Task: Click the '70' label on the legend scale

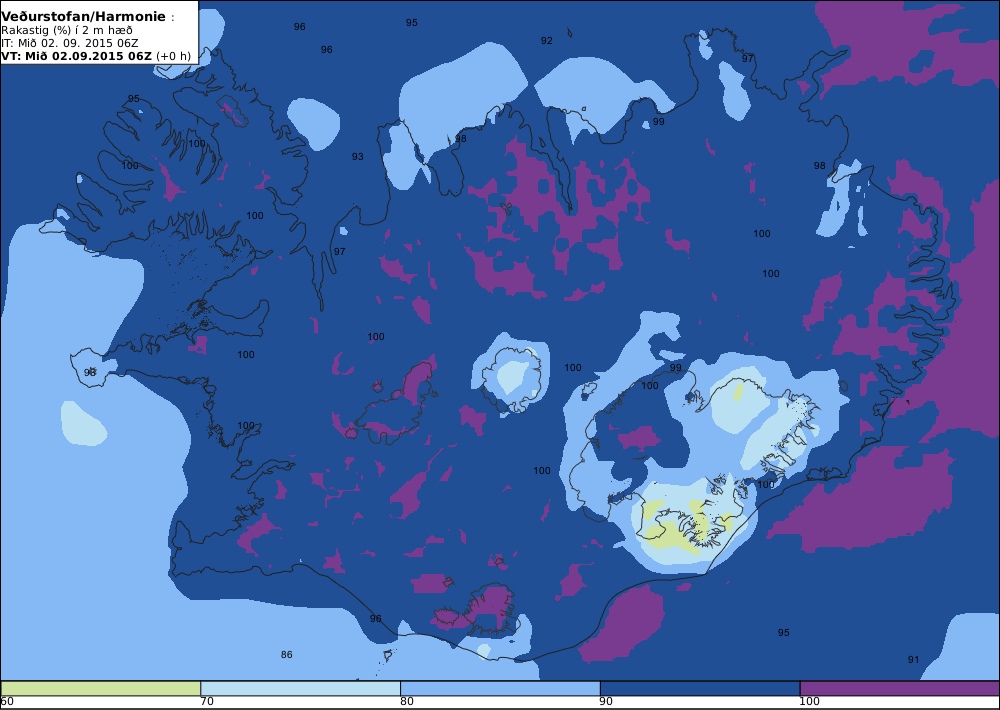Action: click(207, 702)
